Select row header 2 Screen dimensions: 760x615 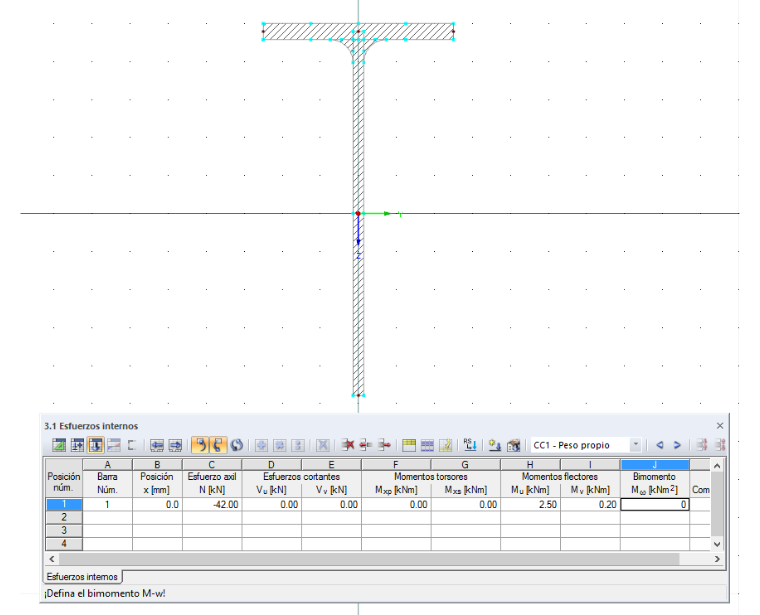point(64,517)
